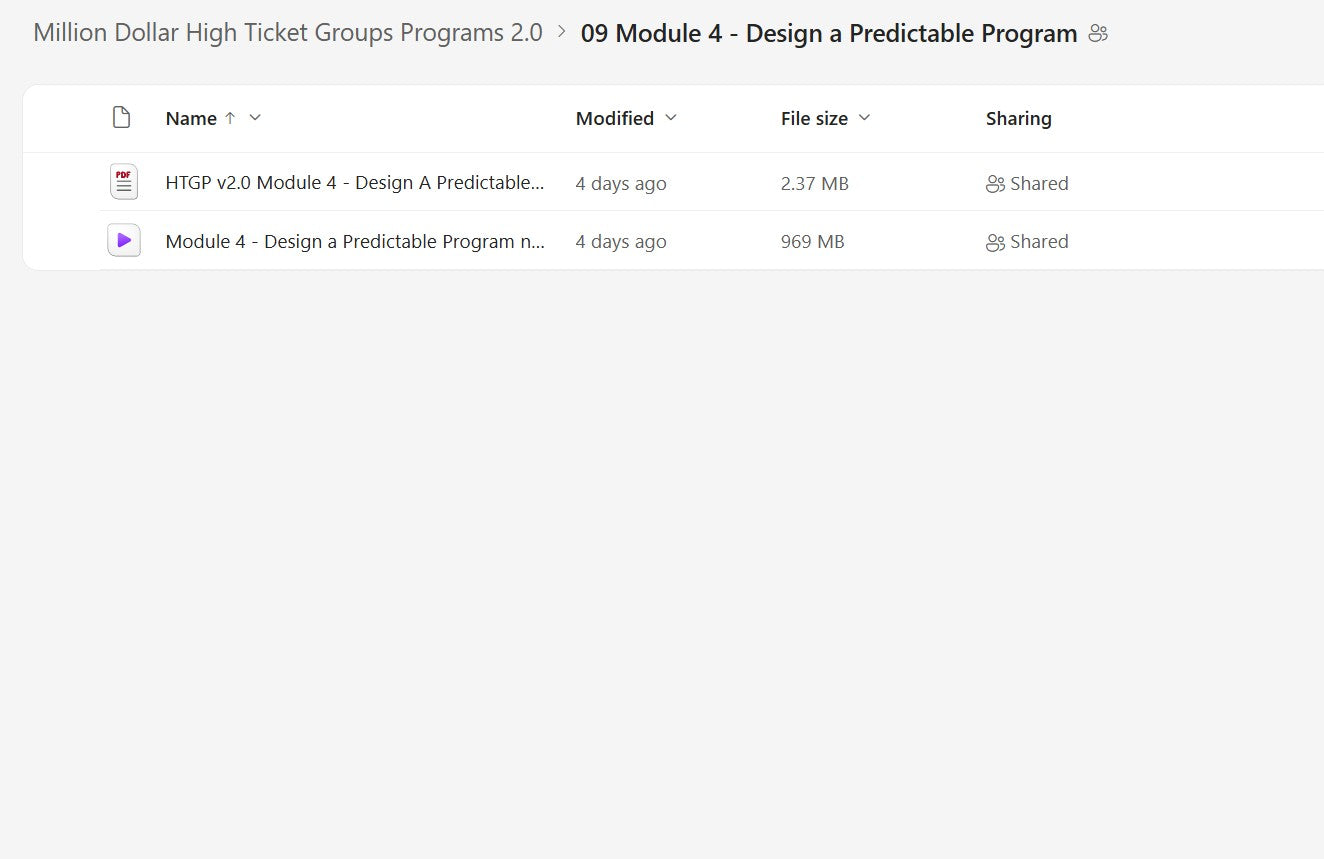The width and height of the screenshot is (1324, 859).
Task: Go to Million Dollar High Ticket Groups breadcrumb
Action: (288, 33)
